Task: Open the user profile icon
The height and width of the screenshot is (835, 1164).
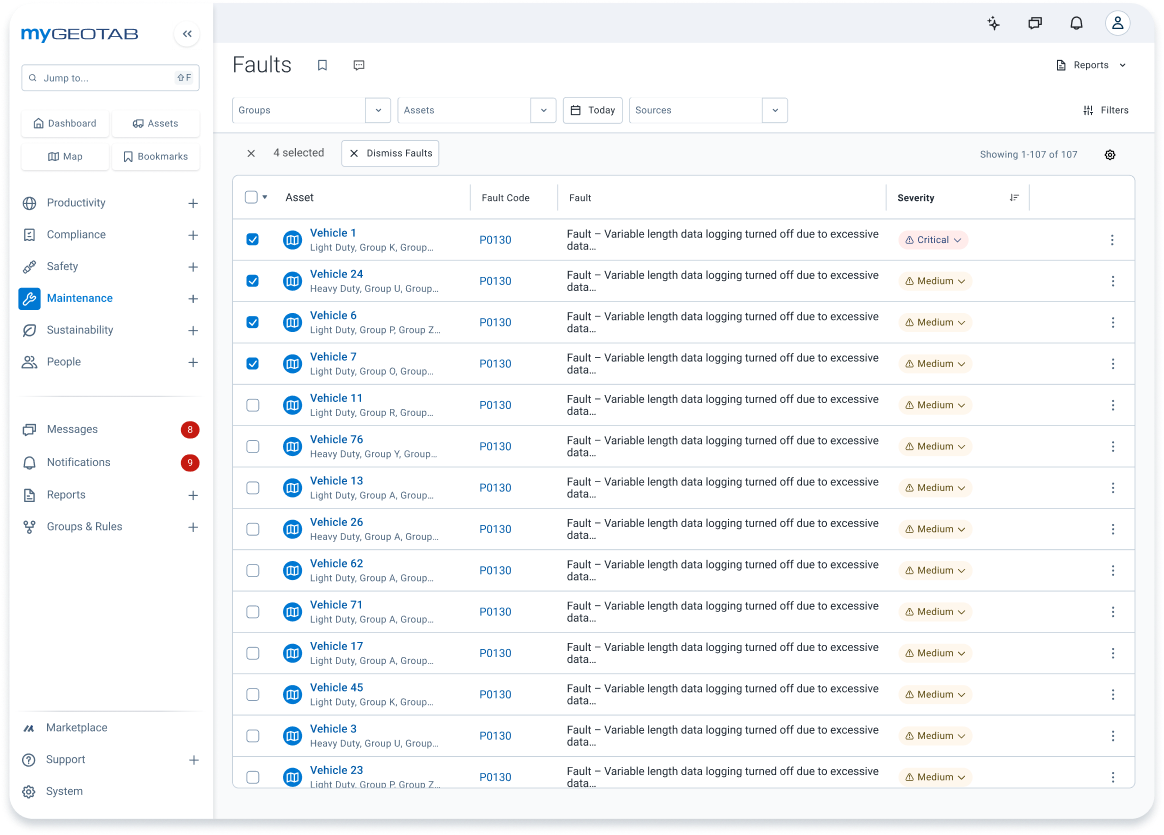Action: point(1117,23)
